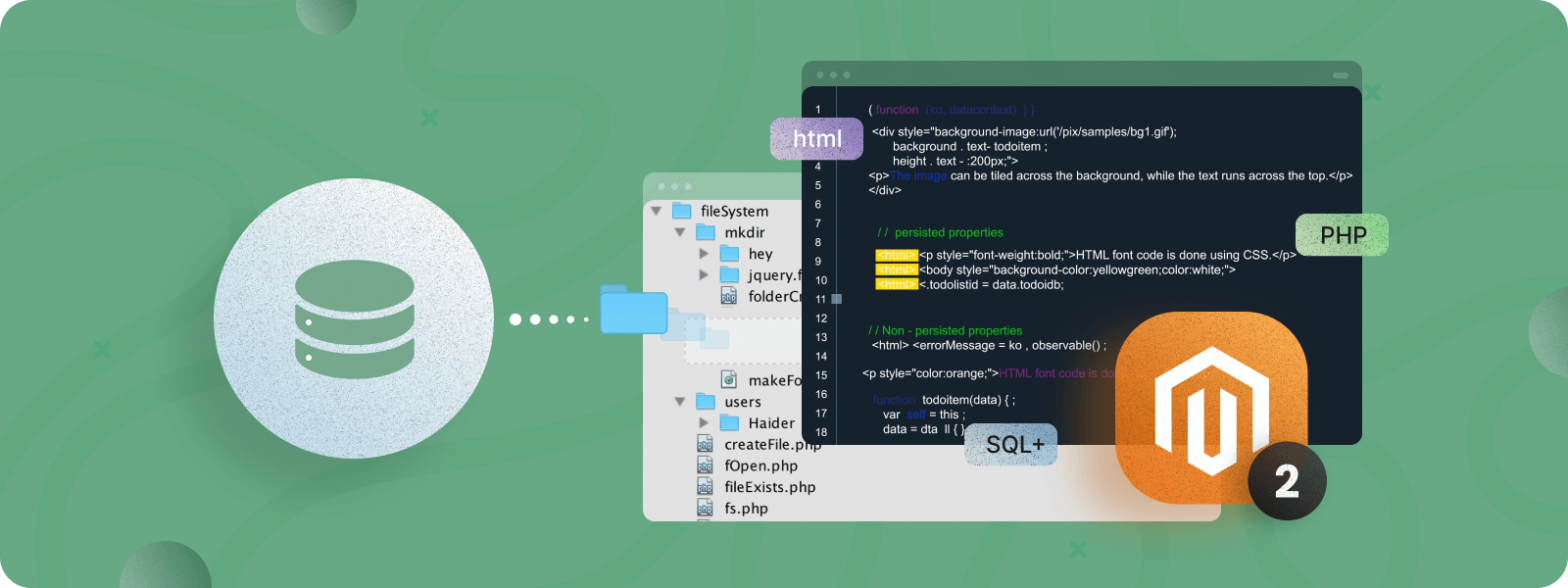Click the fs.php file icon
This screenshot has height=588, width=1568.
click(x=707, y=508)
